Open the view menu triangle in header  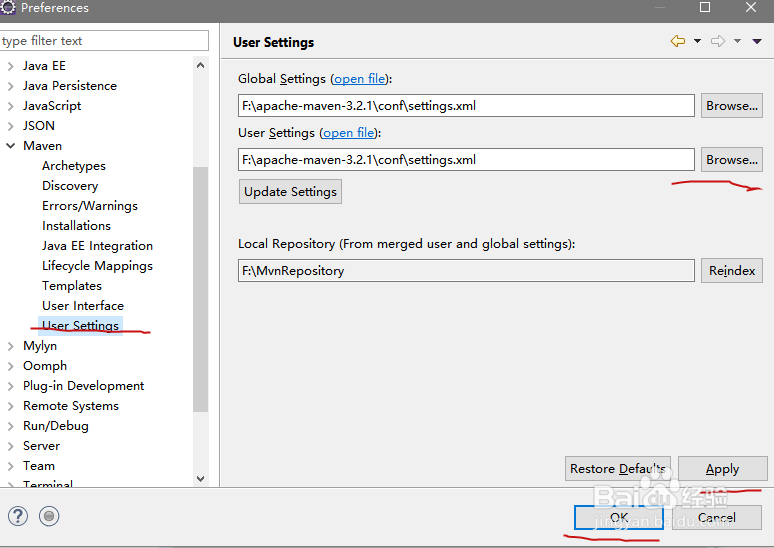pos(756,41)
